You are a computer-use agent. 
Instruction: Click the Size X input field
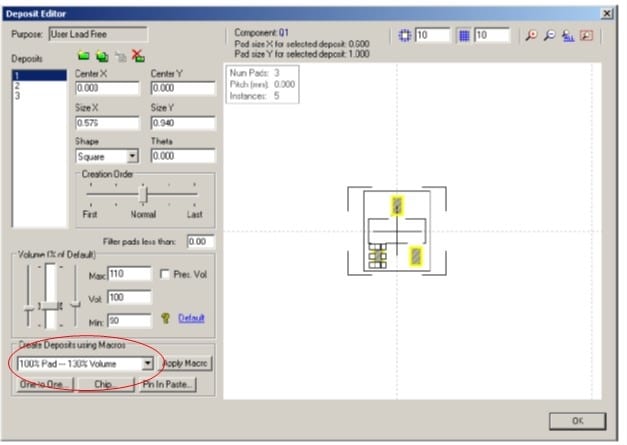tap(107, 122)
